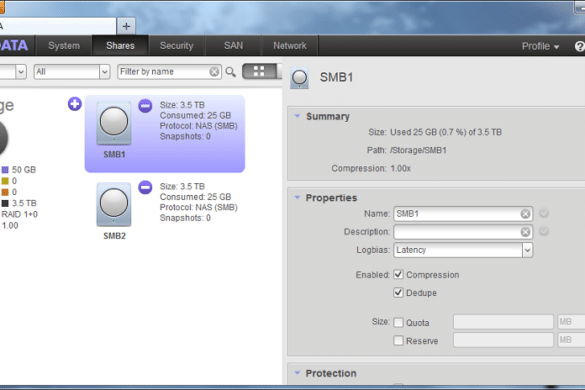
Task: Click the purple plus add share icon
Action: [x=75, y=104]
